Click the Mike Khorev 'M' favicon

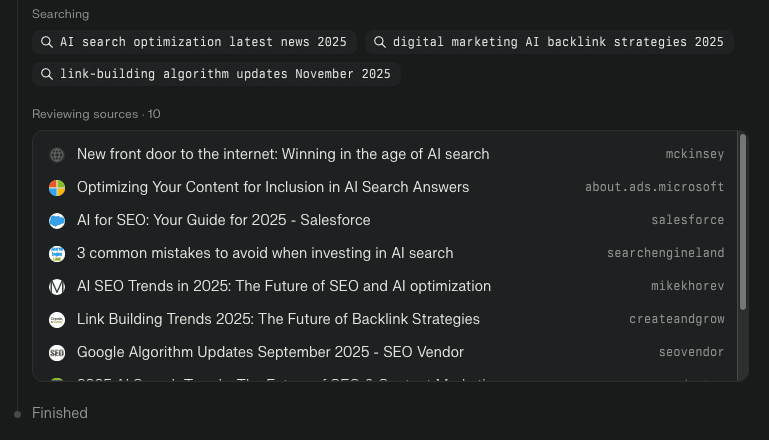point(57,287)
